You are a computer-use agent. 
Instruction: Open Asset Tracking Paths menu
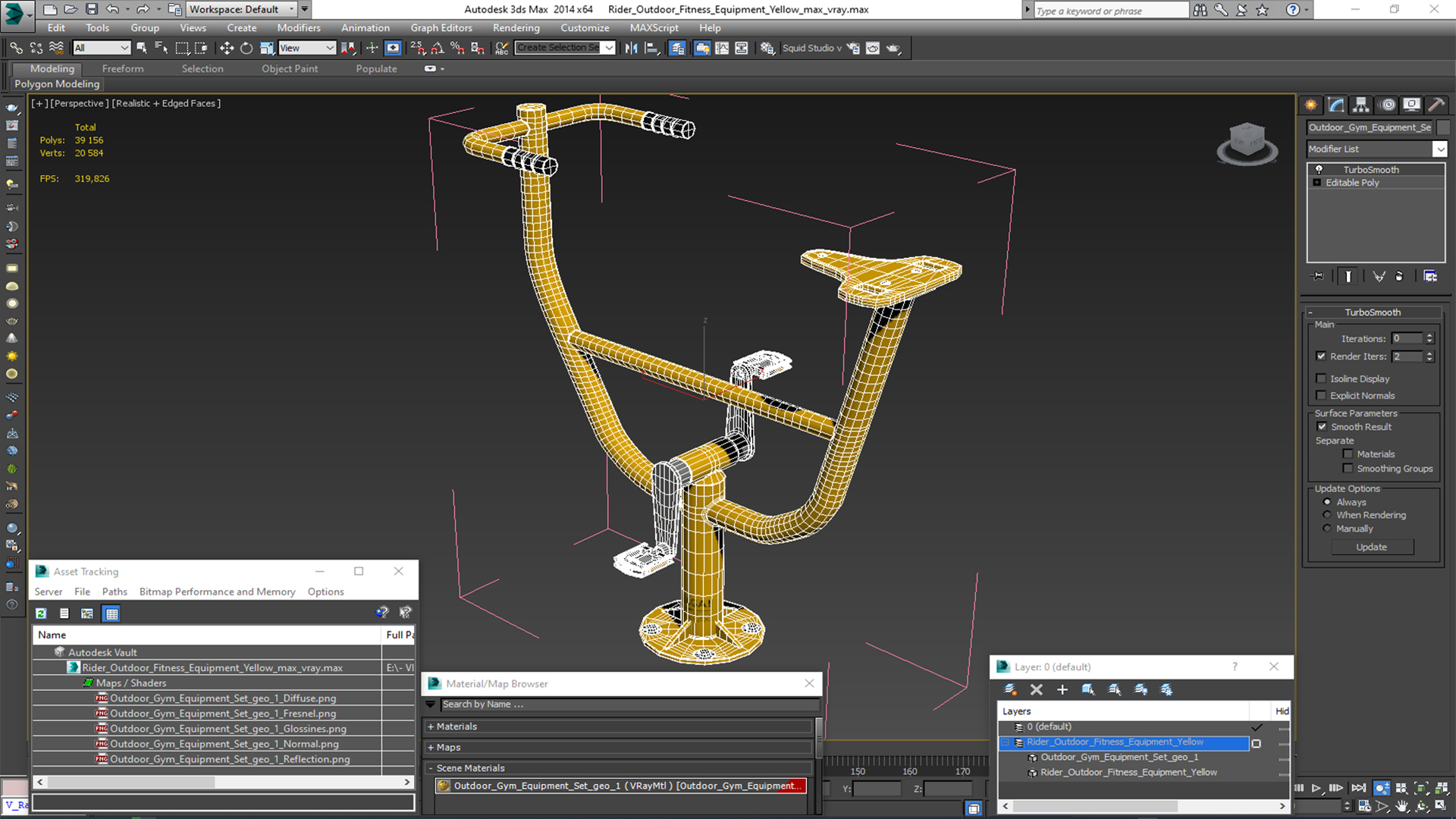[115, 591]
